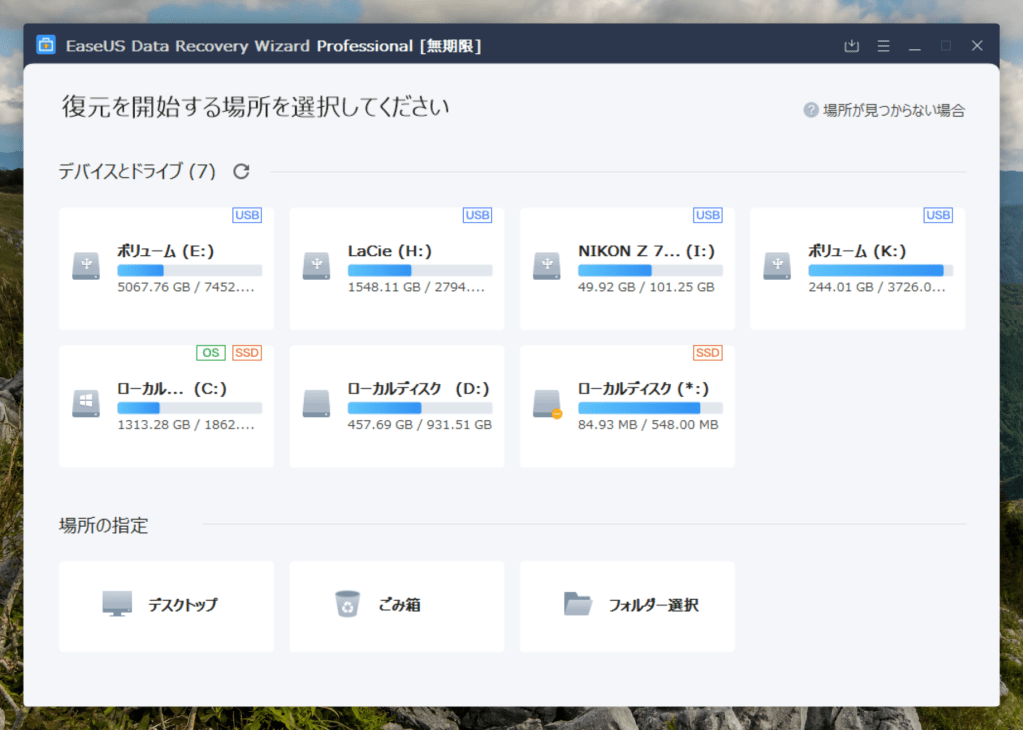Click the lost partition (*:) drive icon
The width and height of the screenshot is (1023, 730).
pyautogui.click(x=547, y=404)
